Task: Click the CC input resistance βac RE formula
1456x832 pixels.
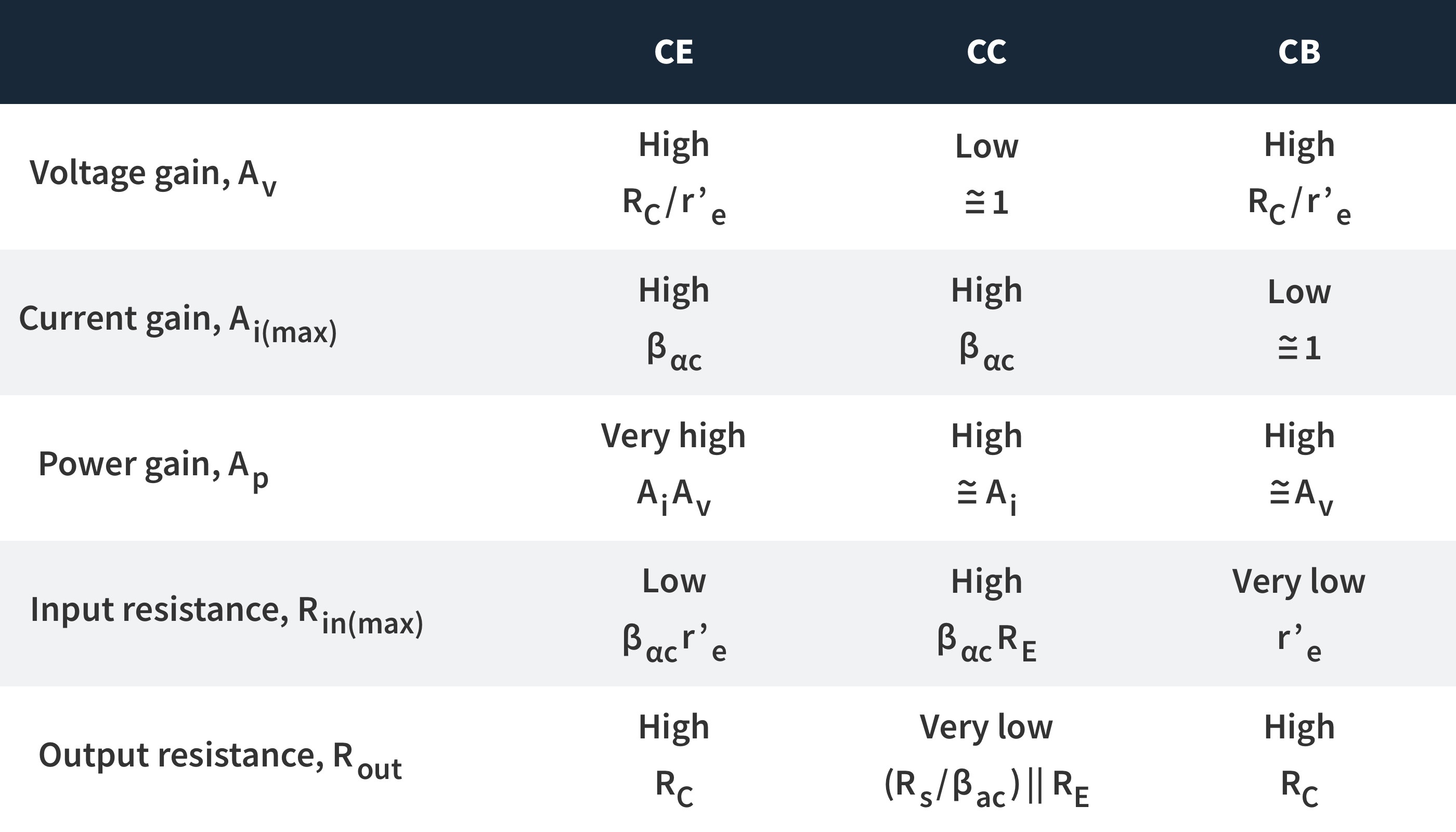Action: 986,642
